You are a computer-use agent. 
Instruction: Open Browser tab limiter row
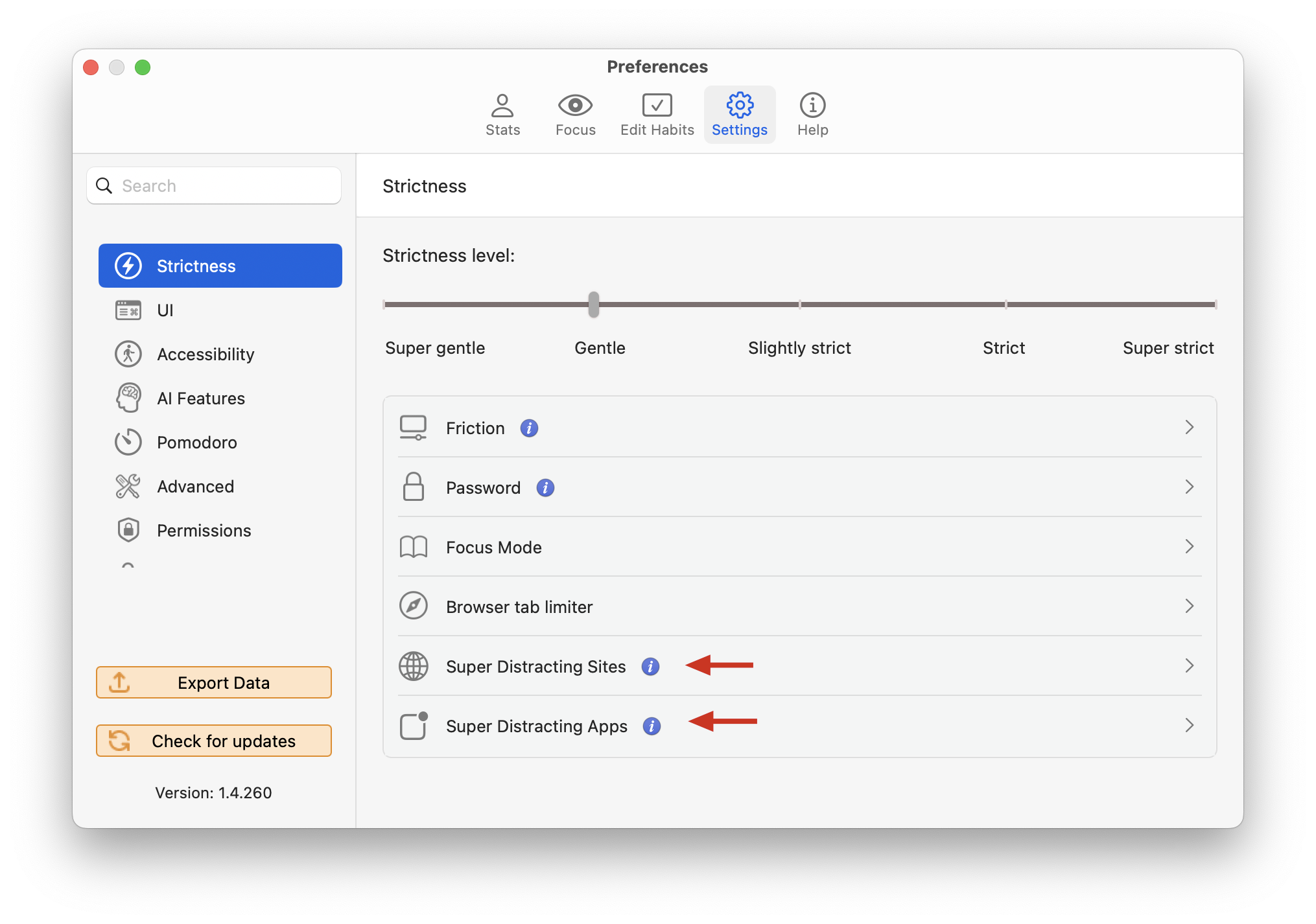click(800, 606)
